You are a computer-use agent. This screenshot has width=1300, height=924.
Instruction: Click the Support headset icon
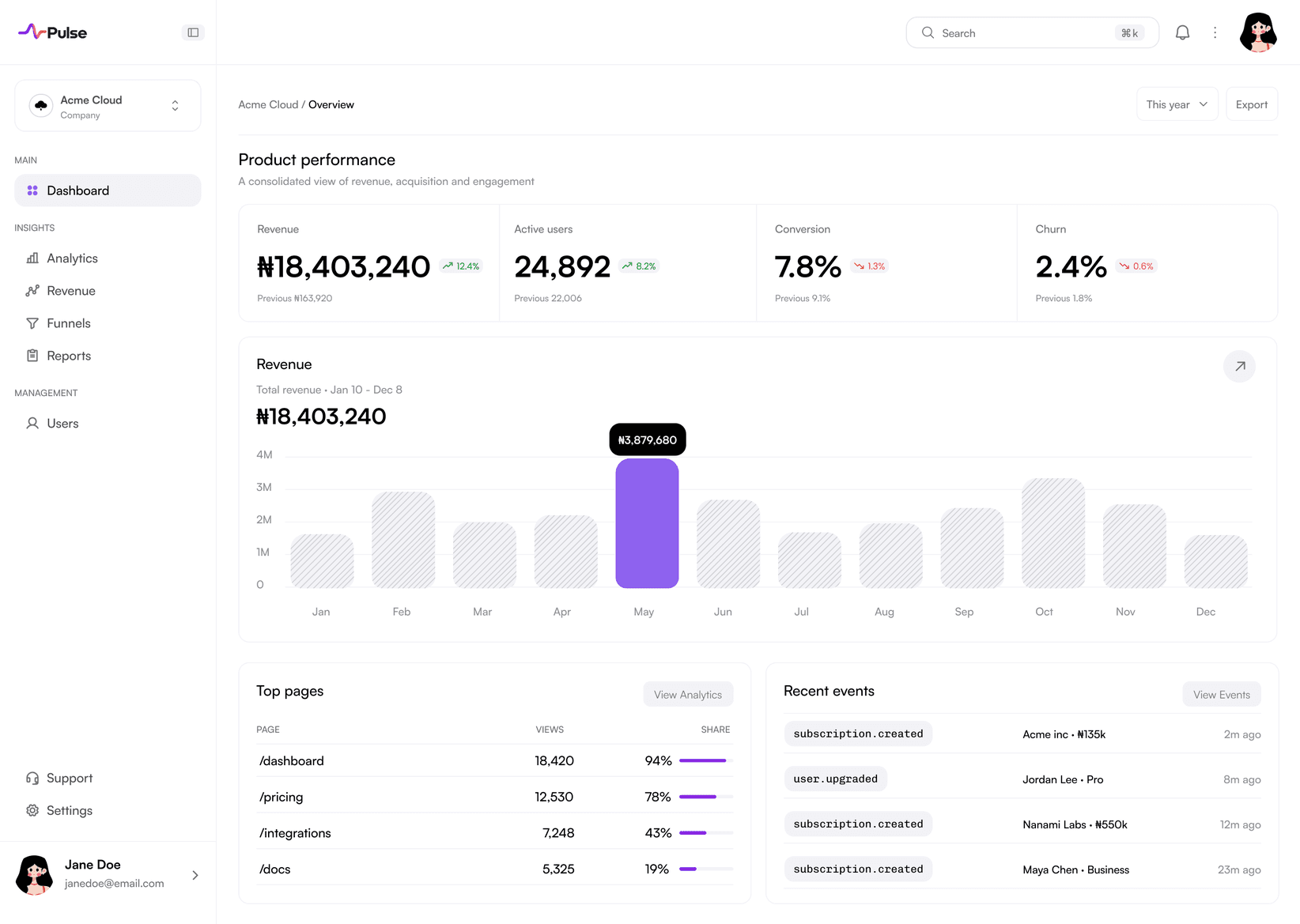pos(32,778)
